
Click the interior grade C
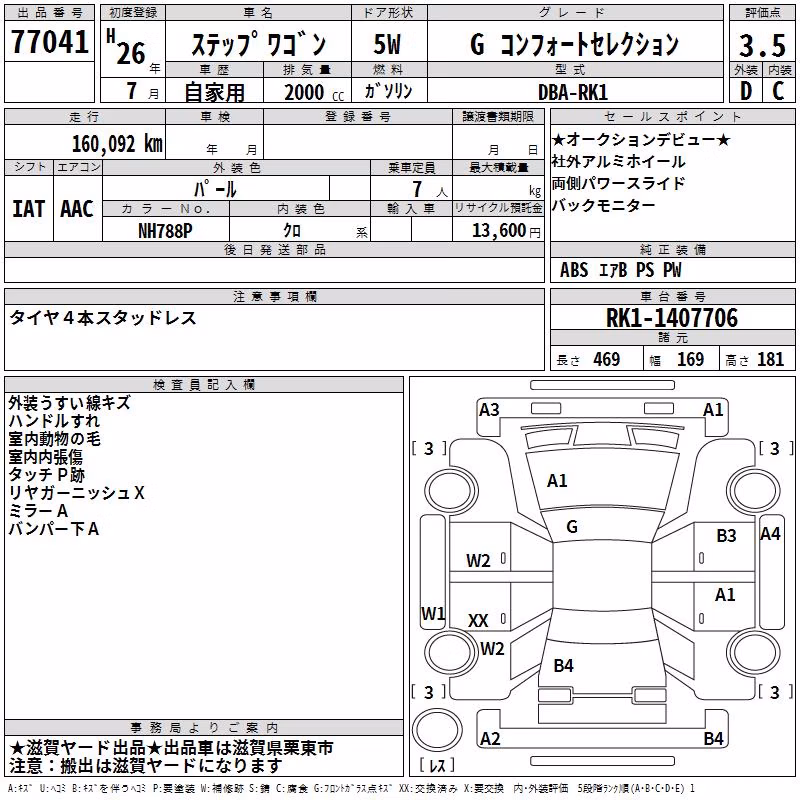778,91
